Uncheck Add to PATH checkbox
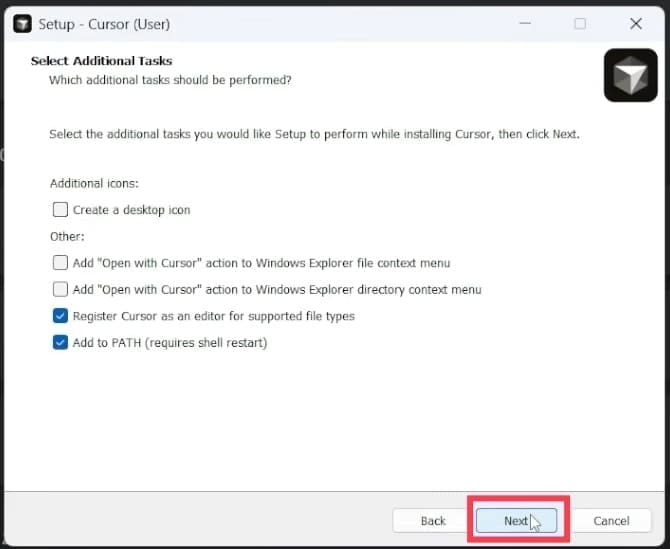 click(60, 343)
